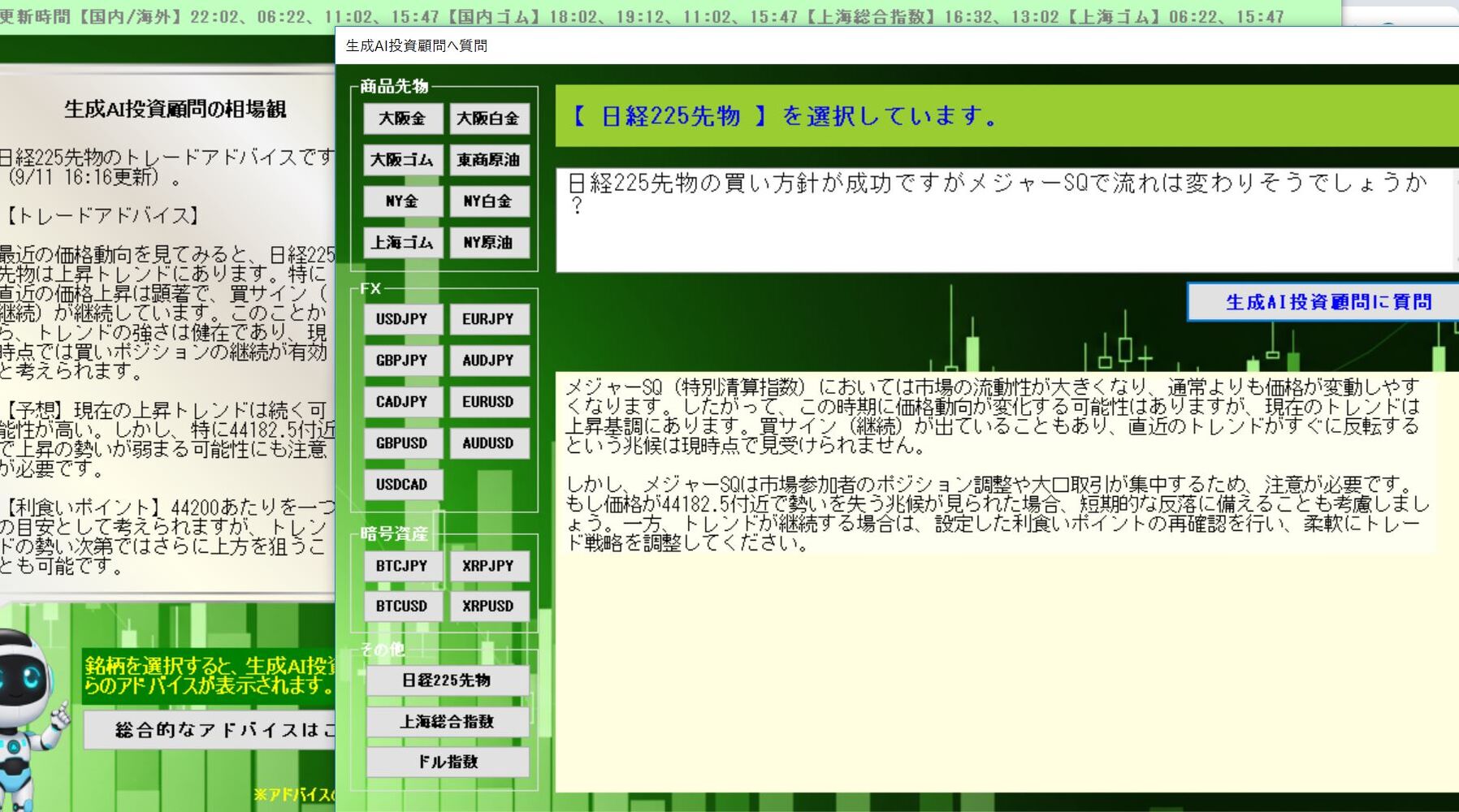Click the EURUSD FX button

[x=489, y=402]
